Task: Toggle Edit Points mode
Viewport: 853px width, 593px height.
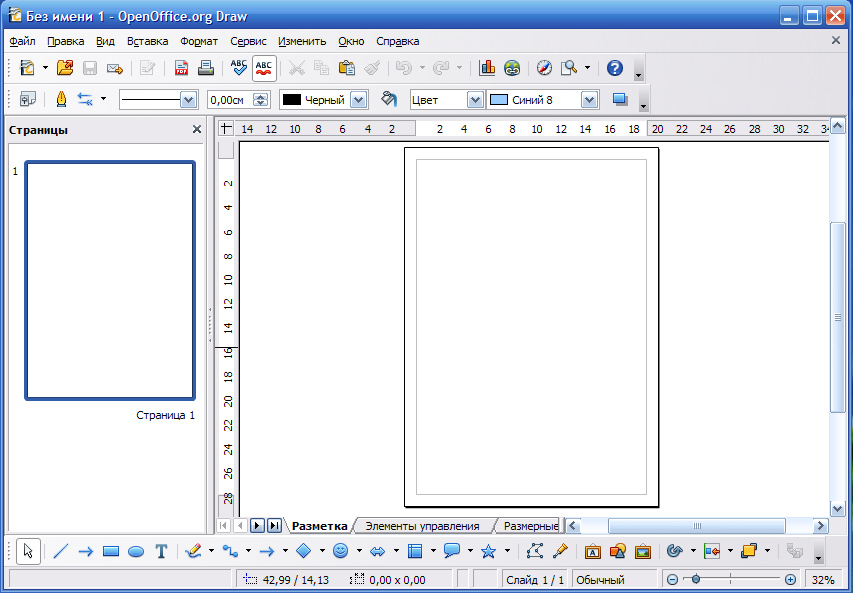Action: (x=535, y=551)
